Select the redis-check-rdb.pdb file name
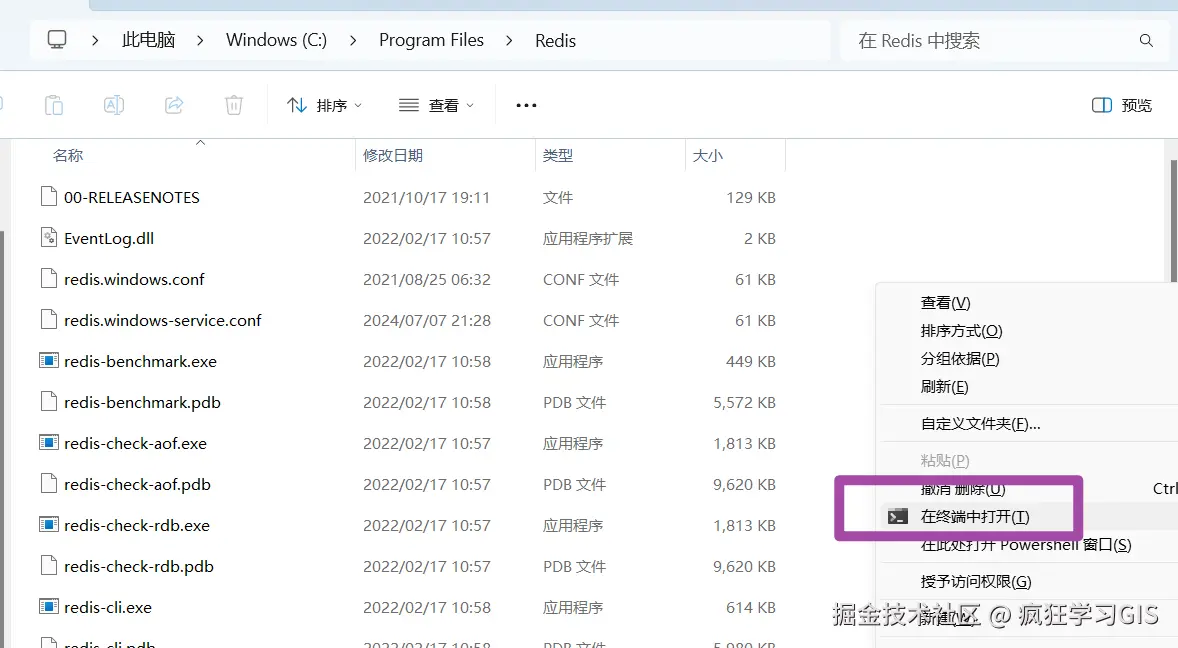 pos(139,566)
